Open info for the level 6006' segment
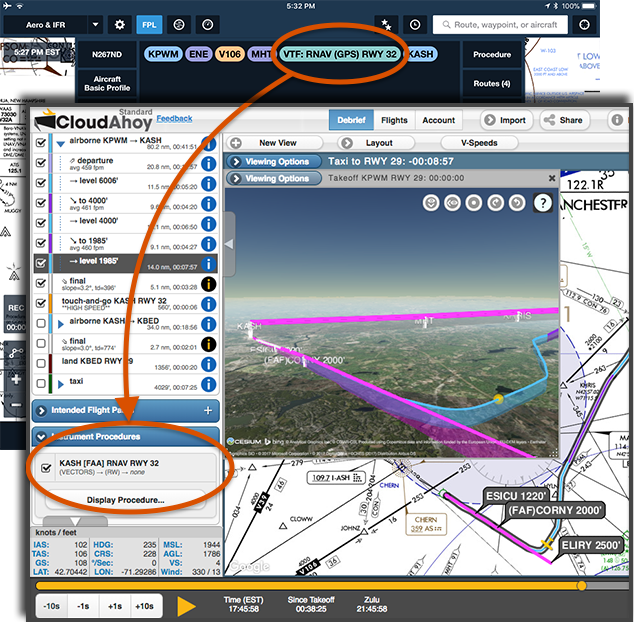634x622 pixels. coord(209,184)
